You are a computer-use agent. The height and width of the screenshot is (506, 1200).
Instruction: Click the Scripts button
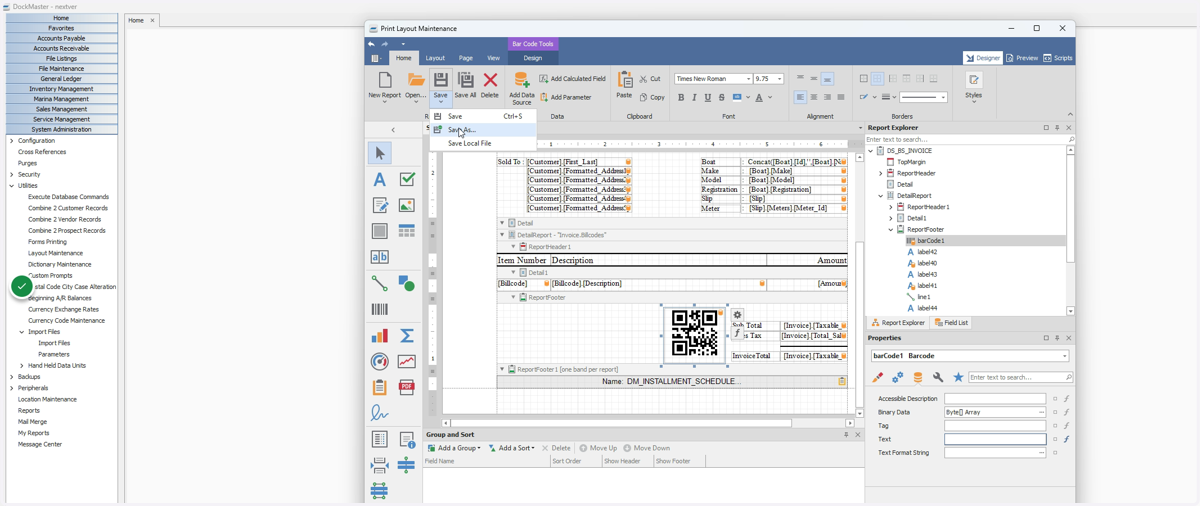pyautogui.click(x=1058, y=58)
